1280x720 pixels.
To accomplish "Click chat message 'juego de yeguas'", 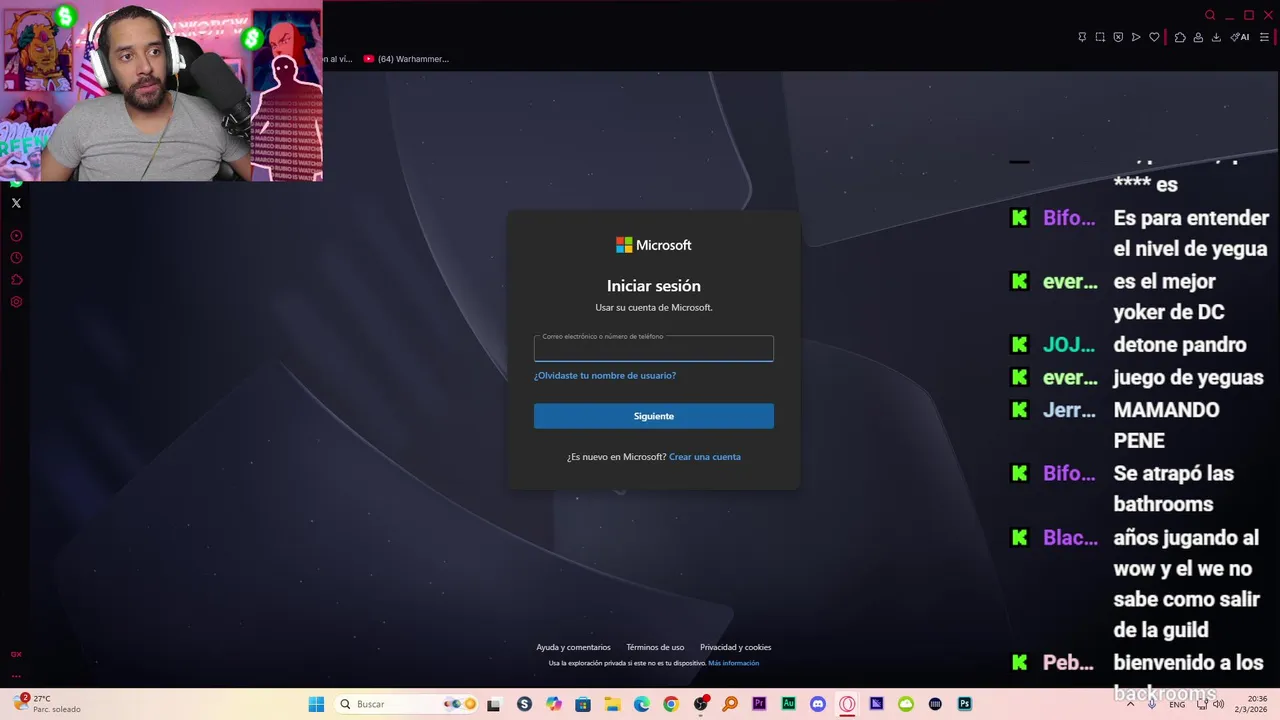I will pyautogui.click(x=1188, y=378).
